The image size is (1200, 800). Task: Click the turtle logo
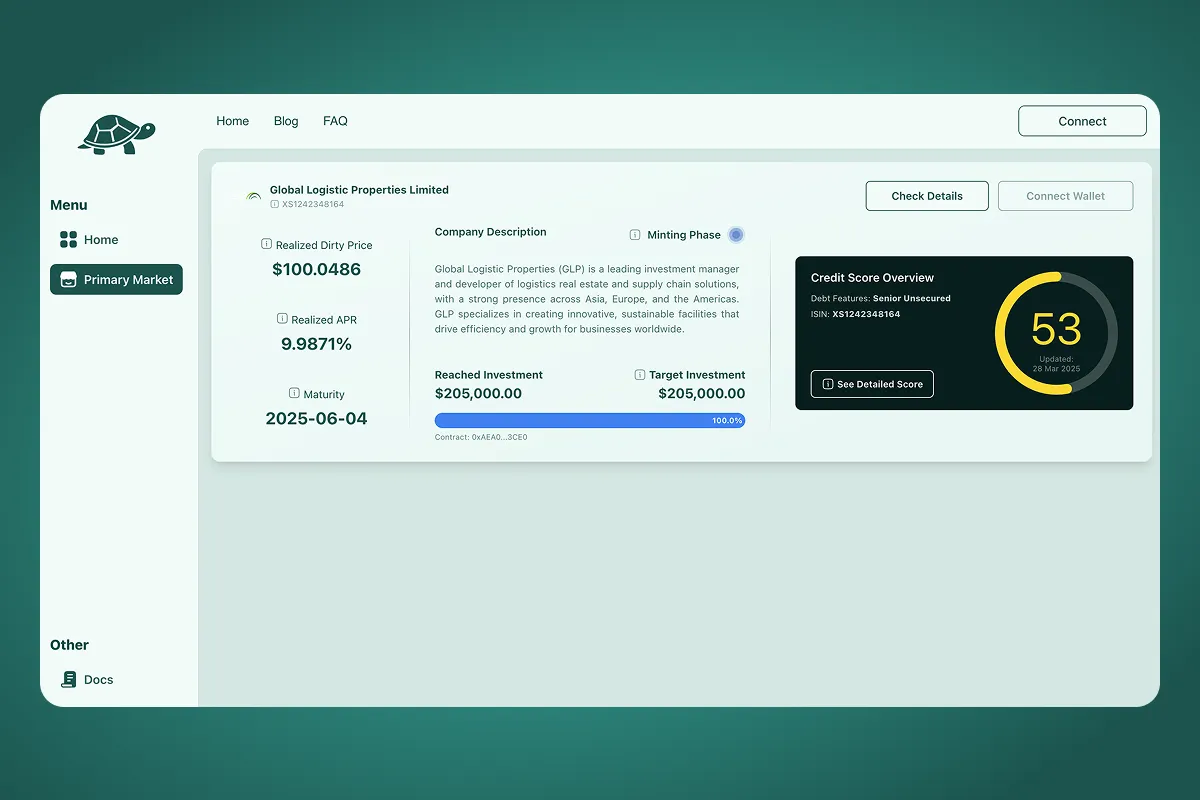click(117, 134)
